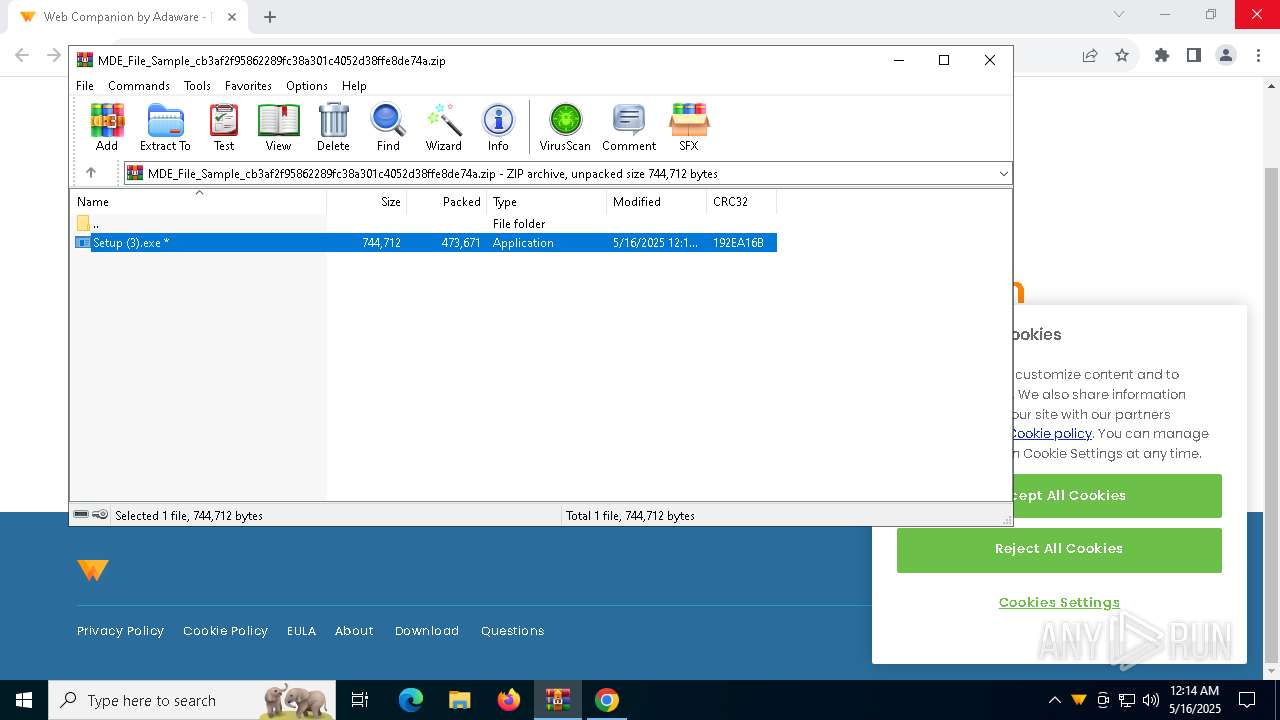Click the Extract To toolbar icon
Viewport: 1280px width, 720px height.
click(x=165, y=127)
